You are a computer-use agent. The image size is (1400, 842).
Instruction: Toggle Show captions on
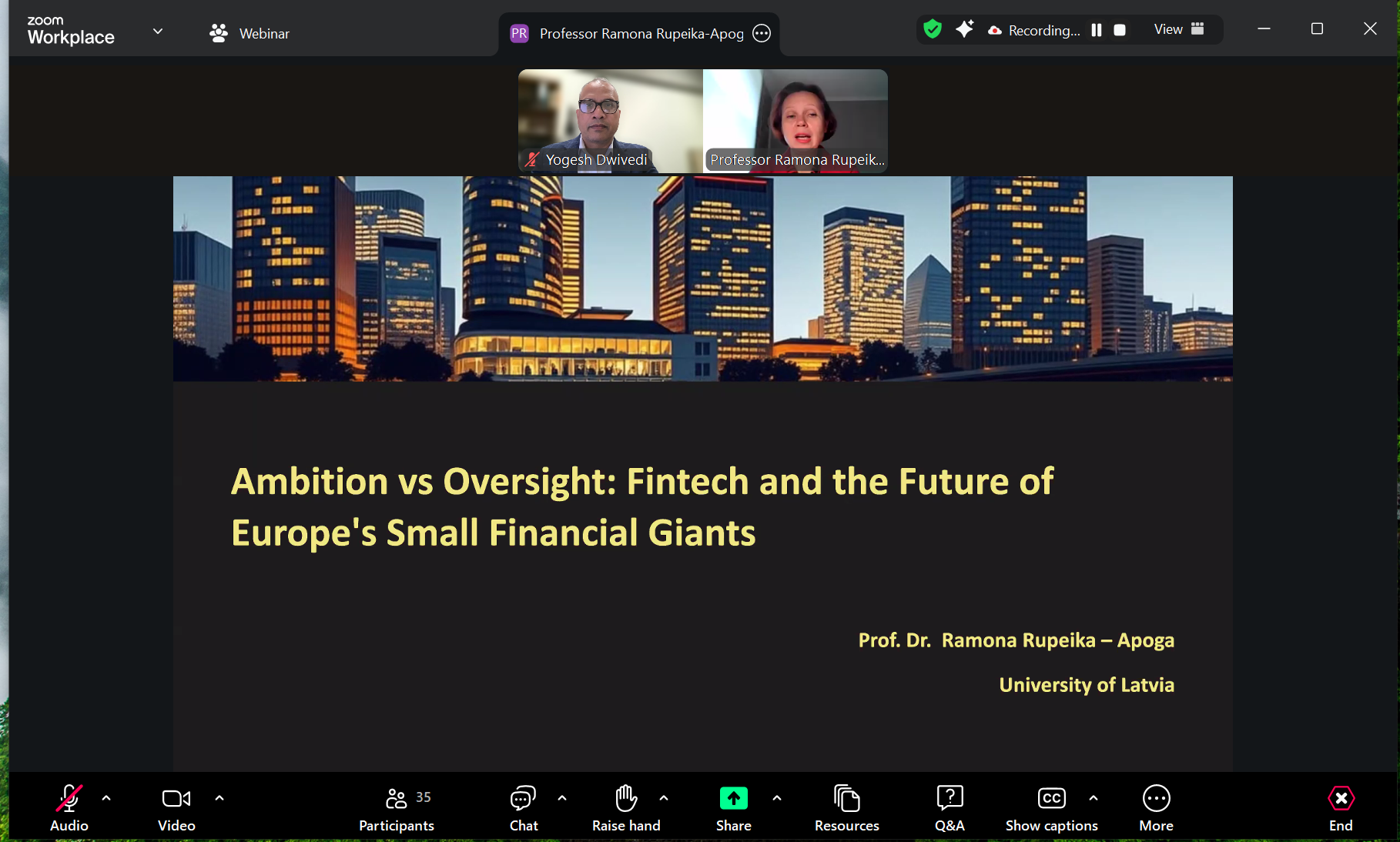coord(1051,807)
